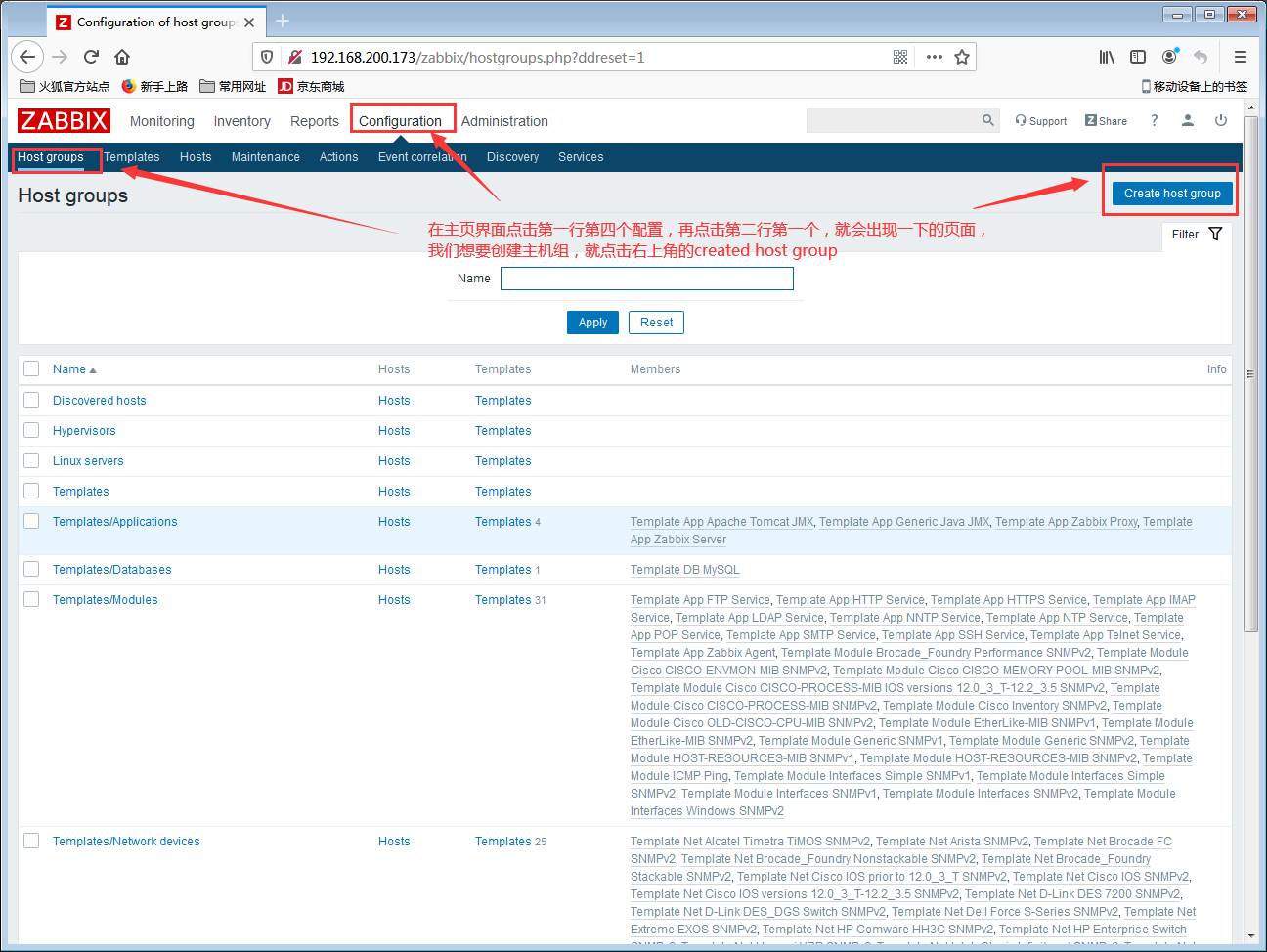Open the Administration menu
The height and width of the screenshot is (952, 1267).
click(x=504, y=121)
